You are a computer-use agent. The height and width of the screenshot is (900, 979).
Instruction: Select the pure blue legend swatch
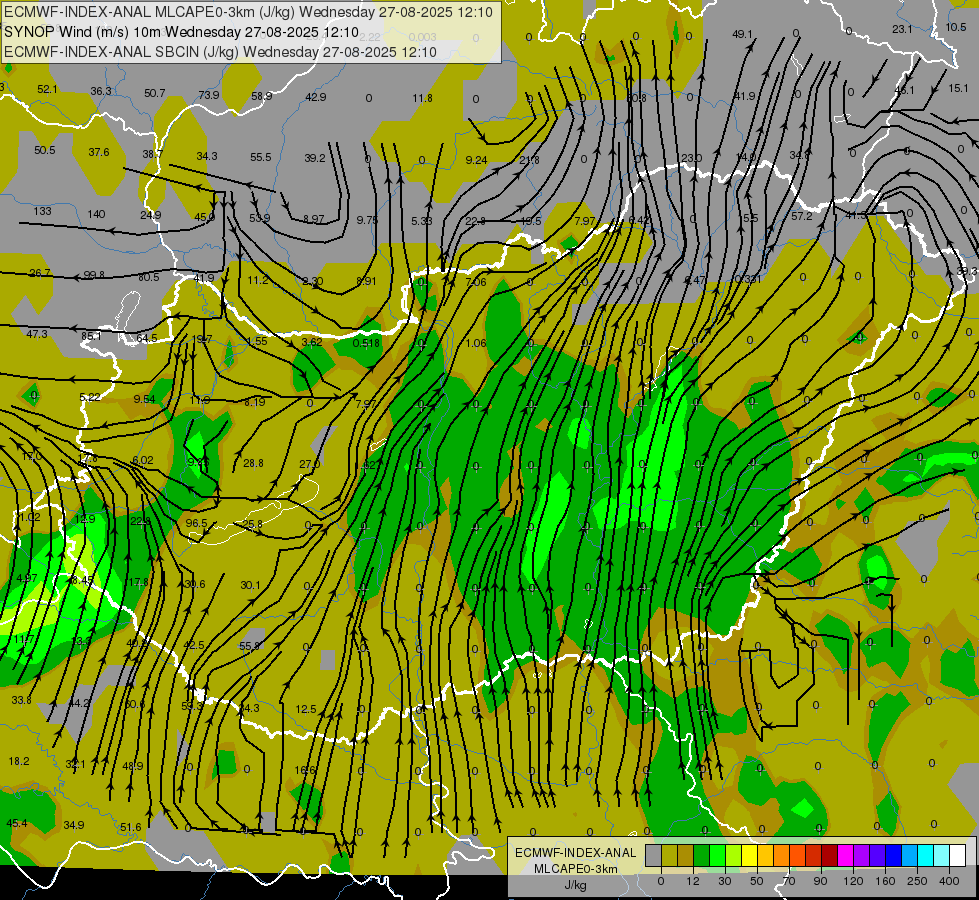pyautogui.click(x=894, y=855)
